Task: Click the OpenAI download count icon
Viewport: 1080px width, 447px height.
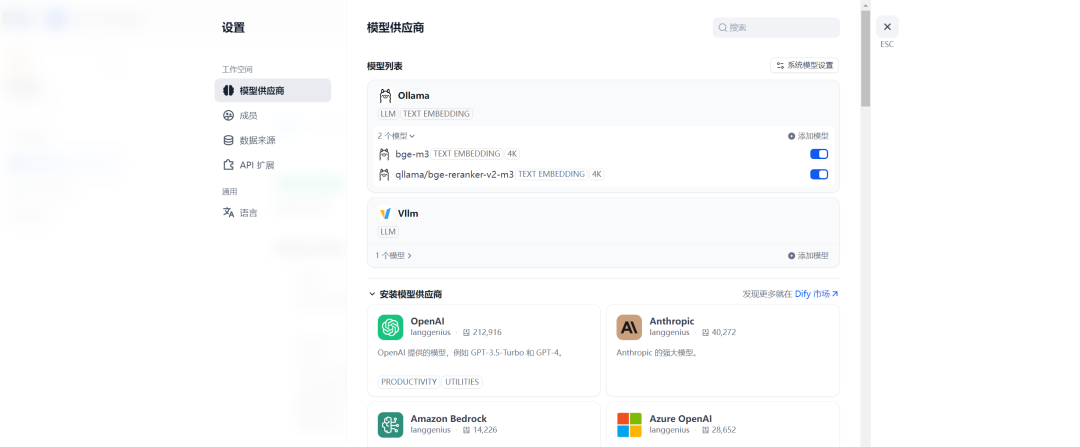Action: click(x=466, y=332)
